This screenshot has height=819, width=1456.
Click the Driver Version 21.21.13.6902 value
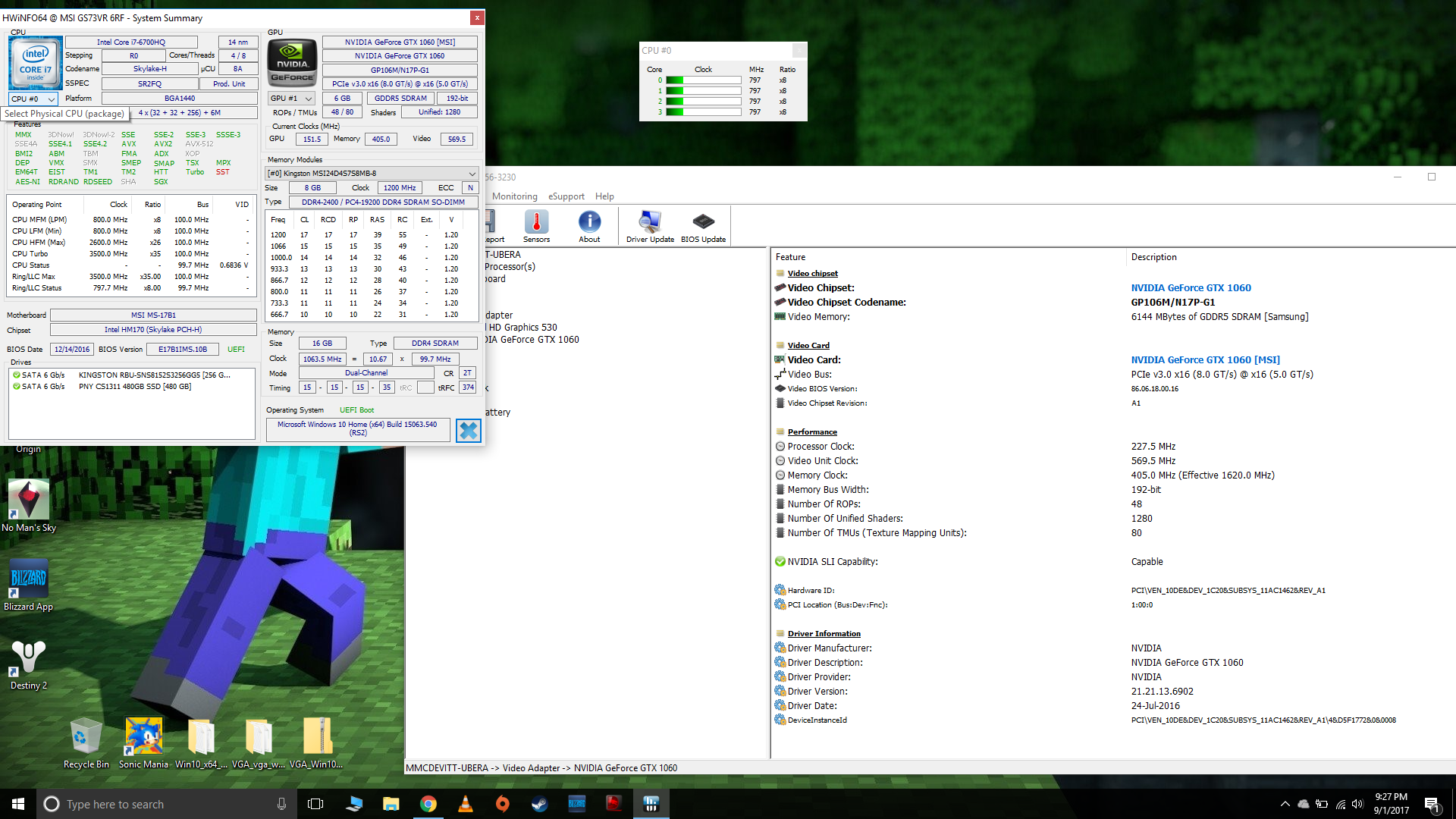coord(1162,692)
